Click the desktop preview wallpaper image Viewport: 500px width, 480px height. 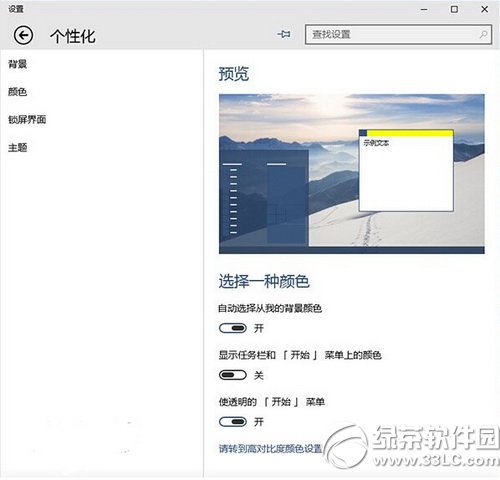tap(352, 174)
